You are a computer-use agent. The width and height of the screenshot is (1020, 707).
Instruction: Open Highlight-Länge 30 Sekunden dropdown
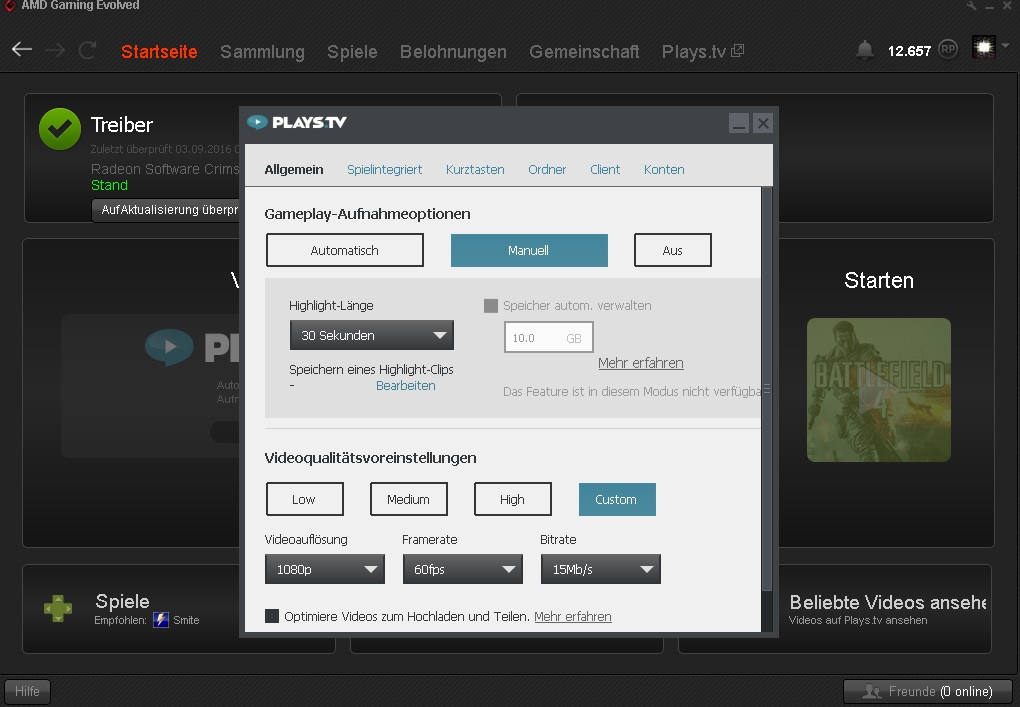click(x=371, y=336)
